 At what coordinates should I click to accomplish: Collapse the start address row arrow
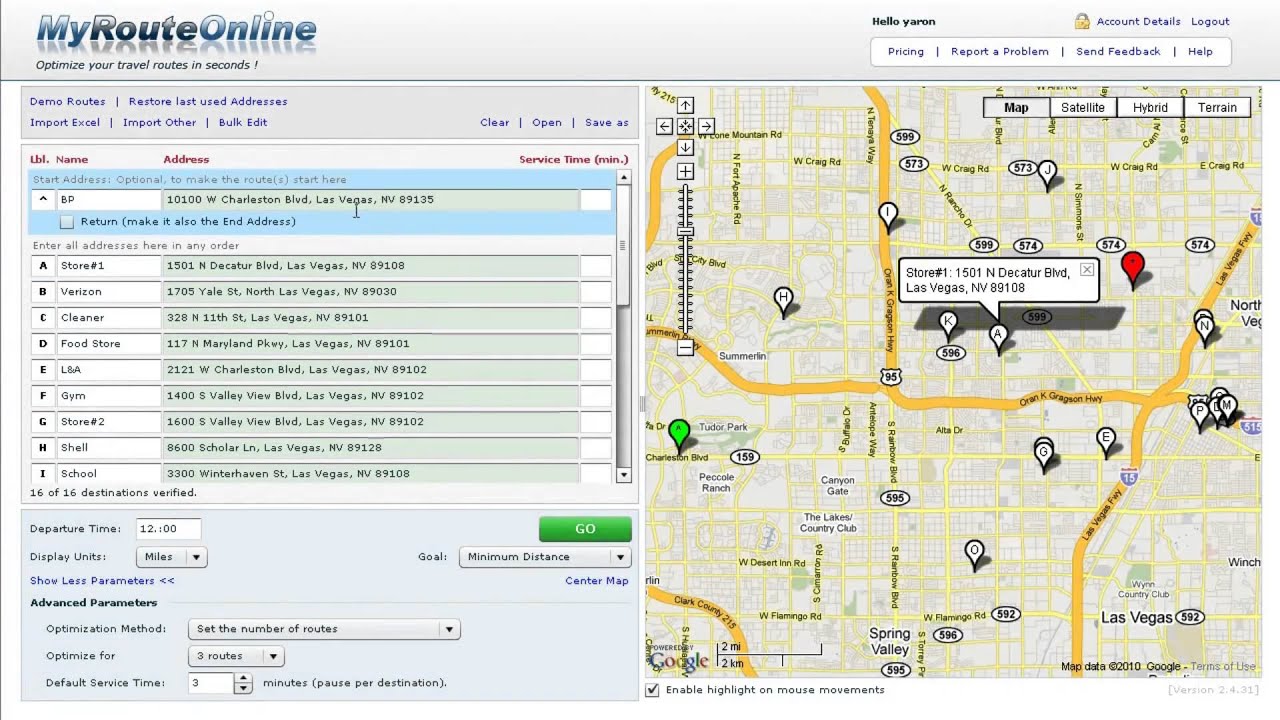click(x=43, y=199)
